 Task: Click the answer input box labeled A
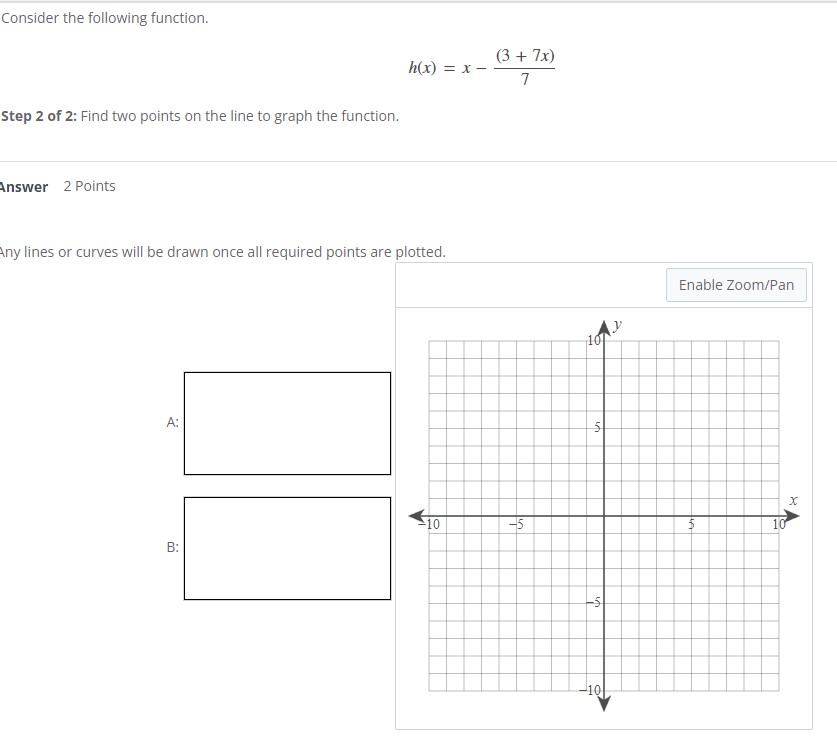click(286, 423)
